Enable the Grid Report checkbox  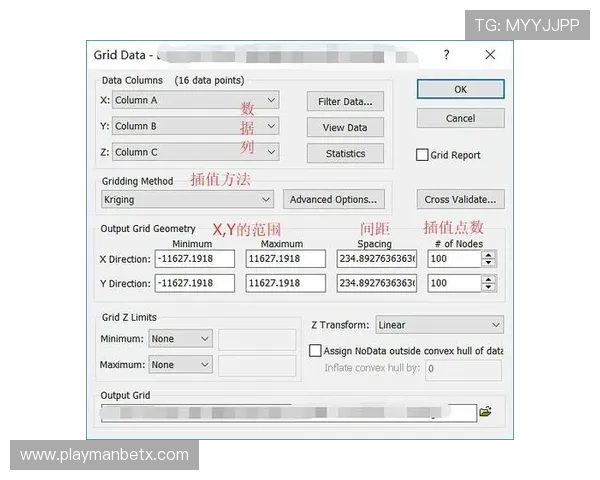[x=423, y=155]
